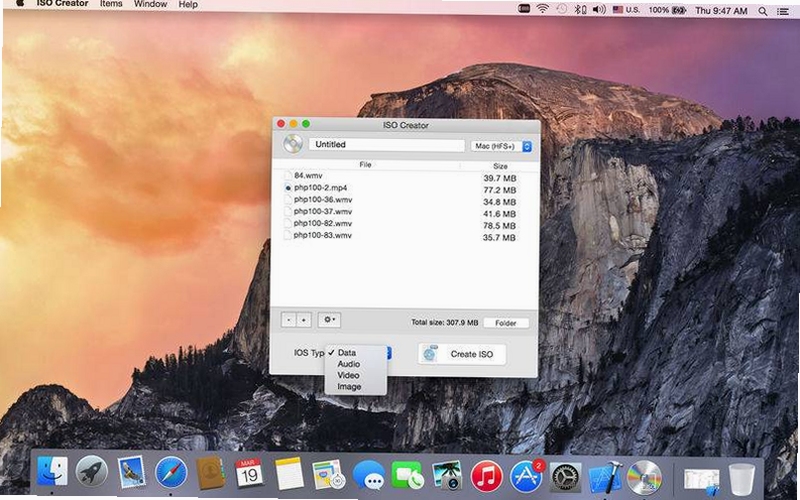Open Xcode hammer icon in dock
The image size is (800, 500).
[605, 476]
